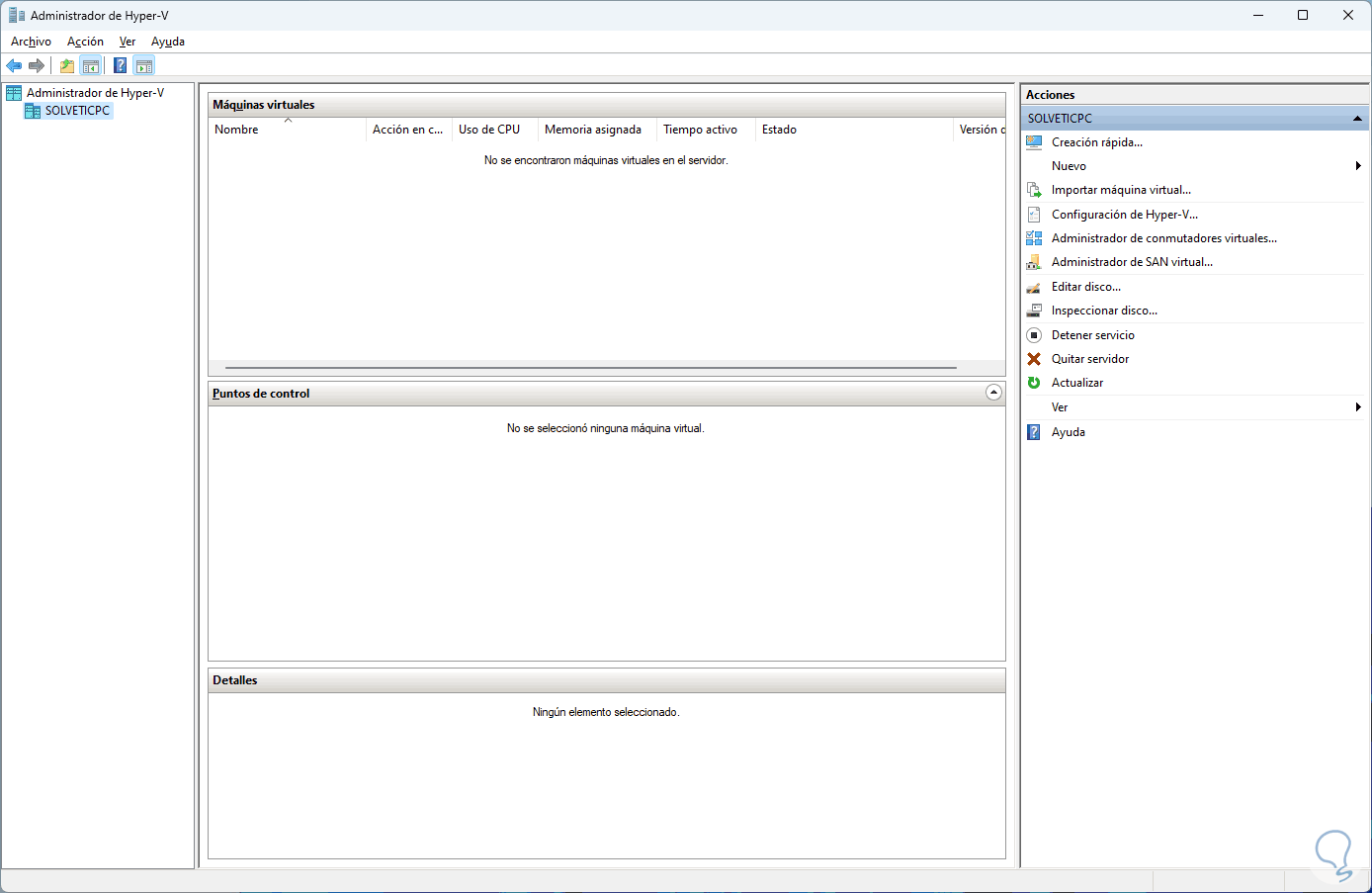
Task: Open the Ver menu in menu bar
Action: click(128, 42)
